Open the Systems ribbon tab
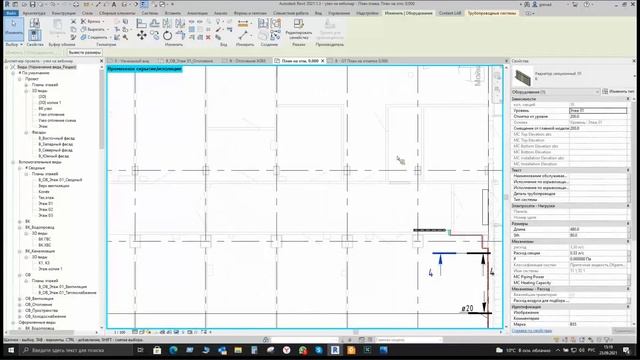Image resolution: width=640 pixels, height=360 pixels. click(150, 13)
